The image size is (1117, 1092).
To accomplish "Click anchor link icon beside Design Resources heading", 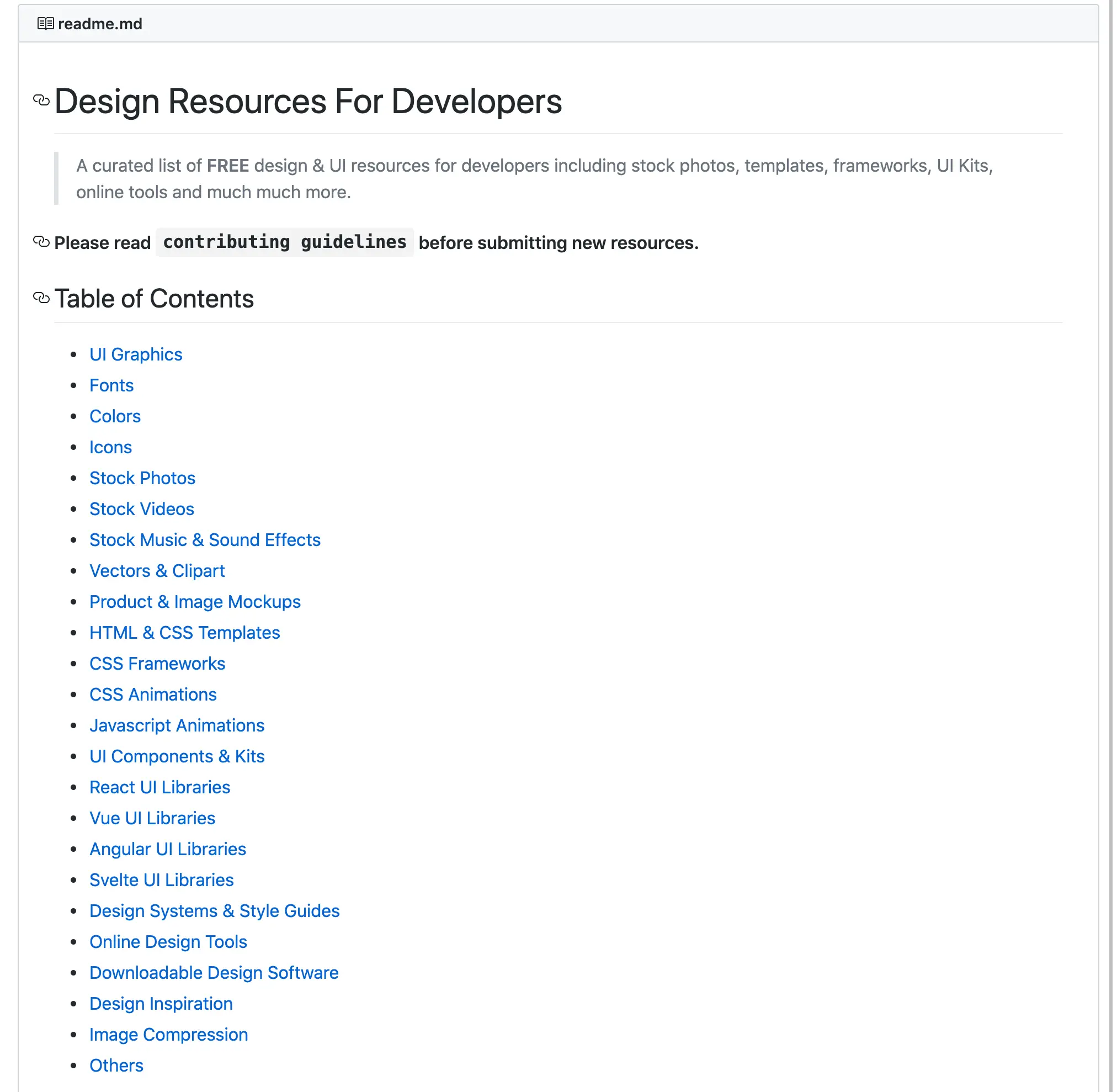I will [x=41, y=100].
